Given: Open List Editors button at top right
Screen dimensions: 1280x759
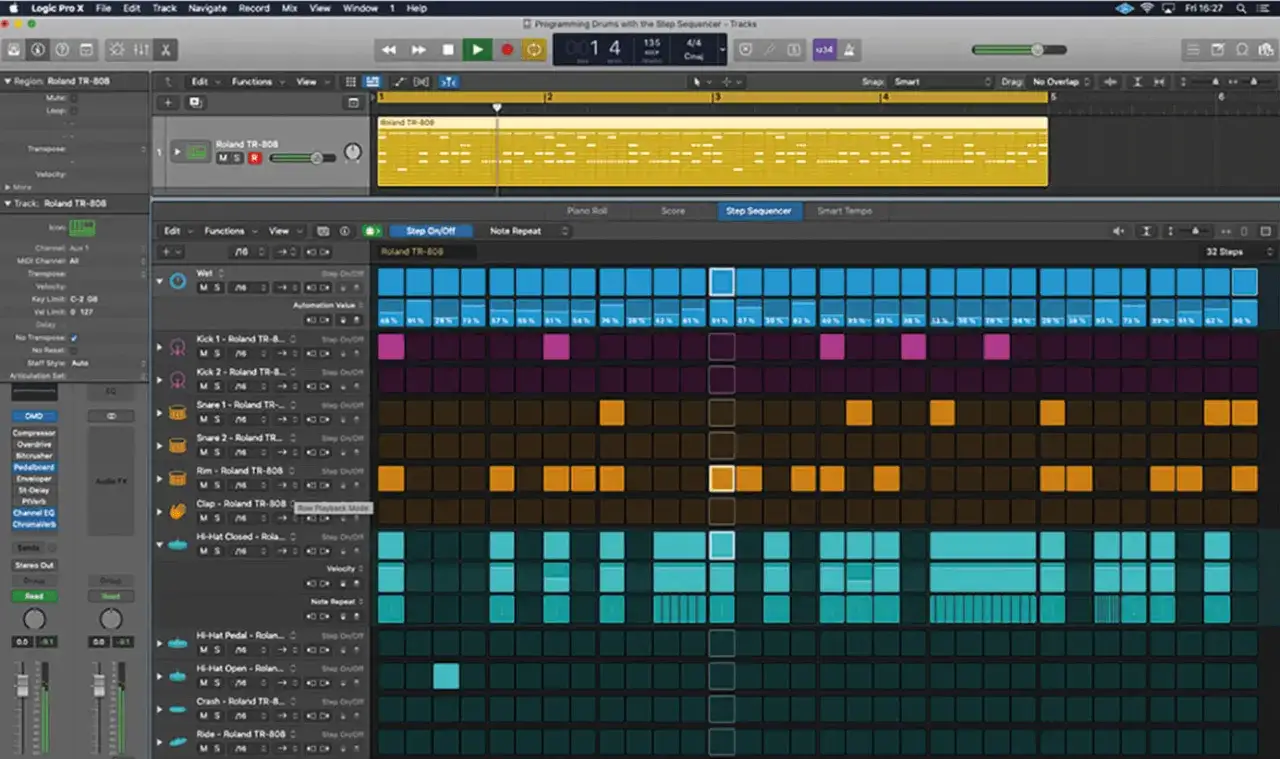Looking at the screenshot, I should [x=1193, y=49].
